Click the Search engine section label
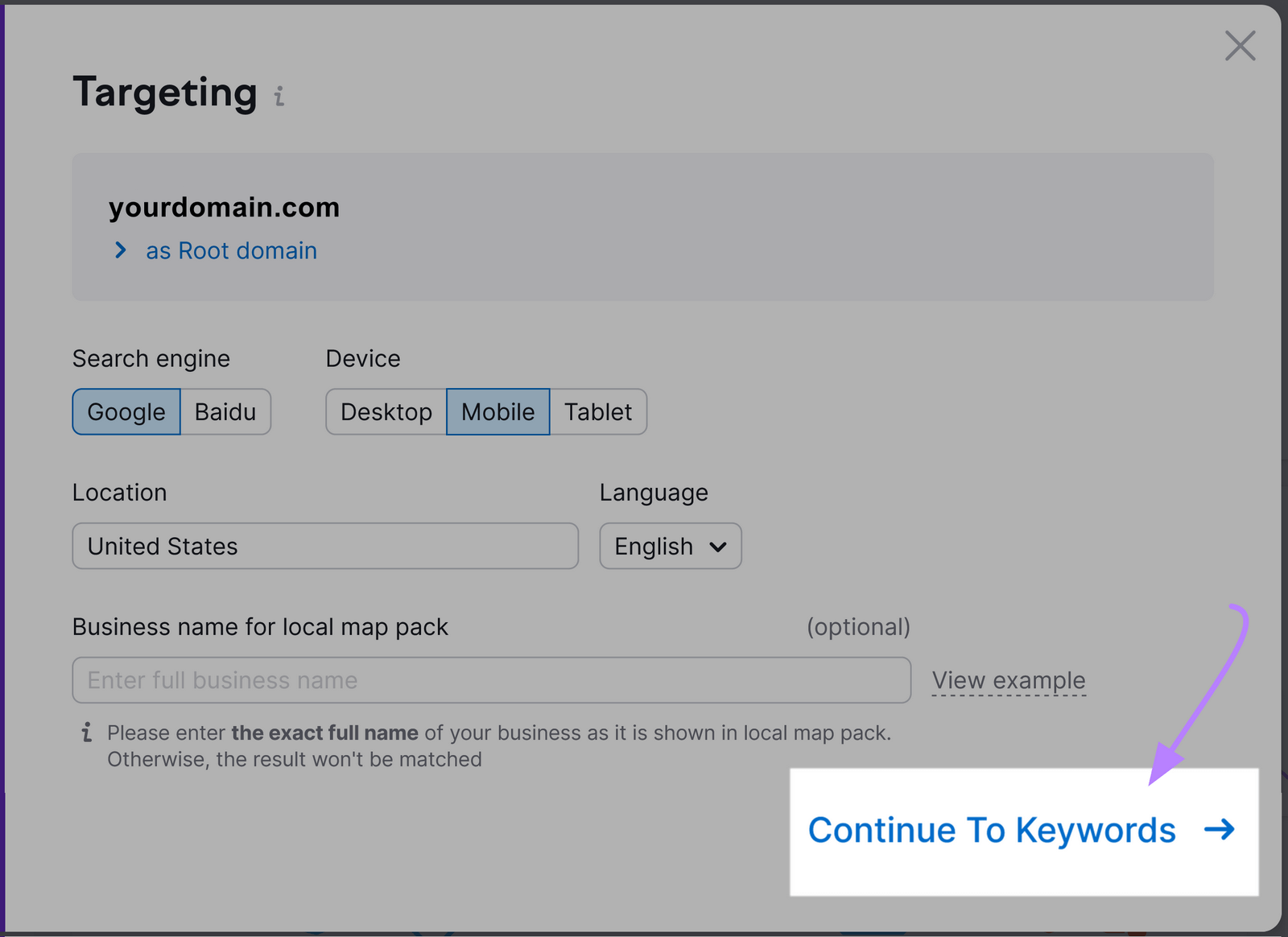Viewport: 1288px width, 937px height. (x=151, y=358)
